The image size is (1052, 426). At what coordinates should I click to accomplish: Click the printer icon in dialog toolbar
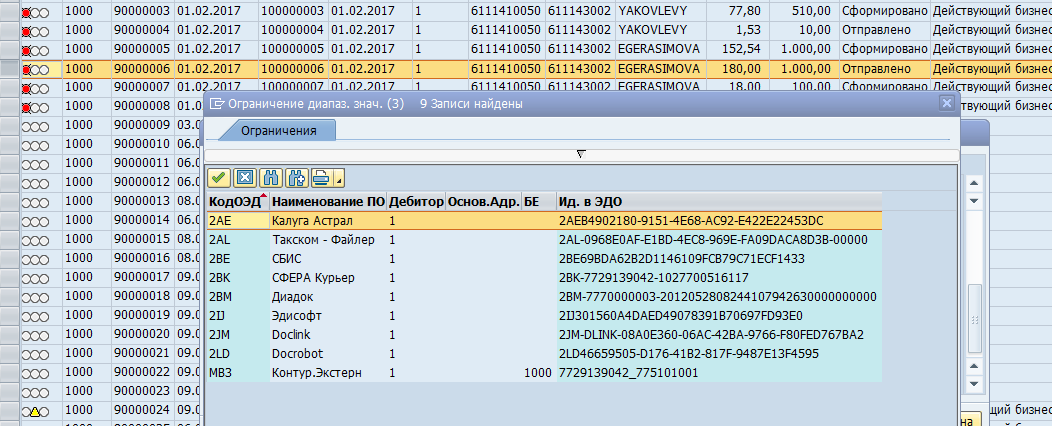(321, 178)
